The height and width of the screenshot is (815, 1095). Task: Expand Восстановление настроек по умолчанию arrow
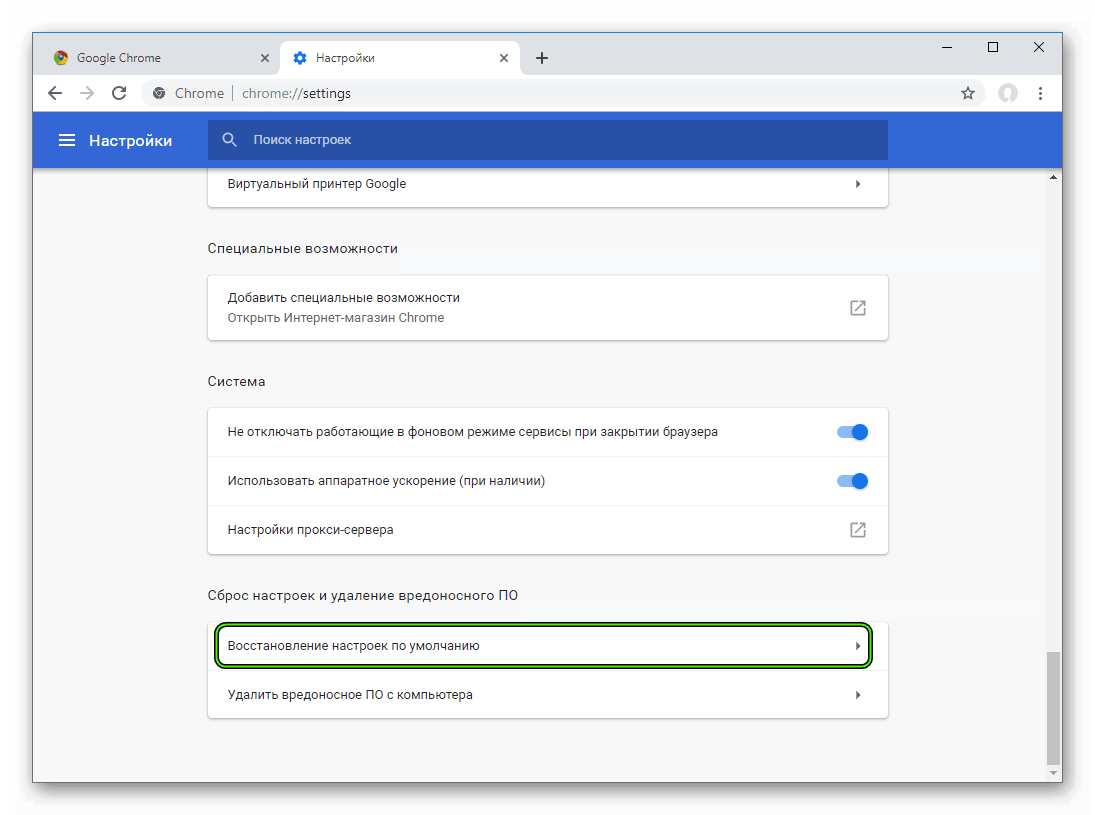coord(858,646)
